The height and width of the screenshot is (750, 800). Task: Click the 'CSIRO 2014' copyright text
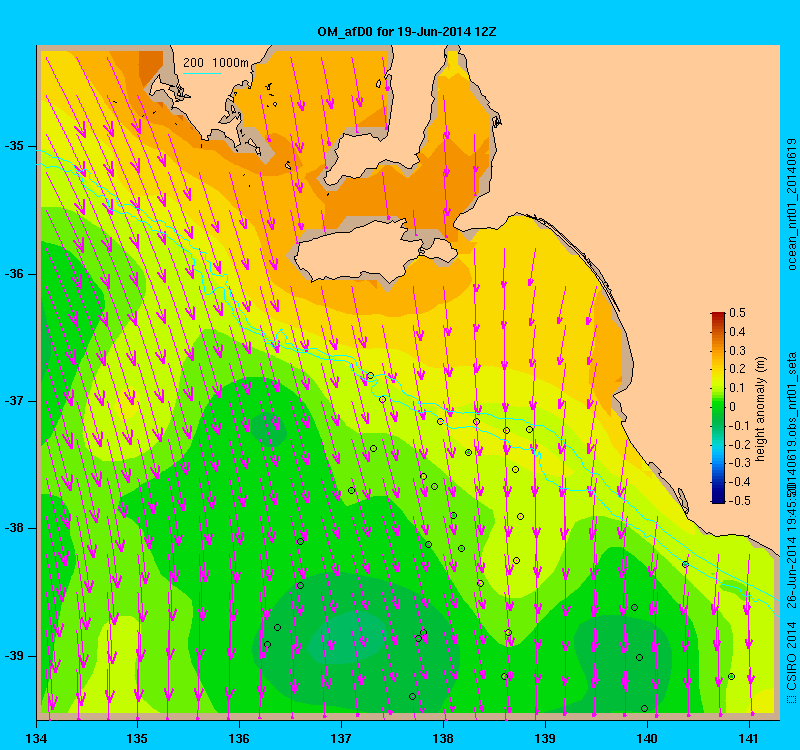click(791, 657)
